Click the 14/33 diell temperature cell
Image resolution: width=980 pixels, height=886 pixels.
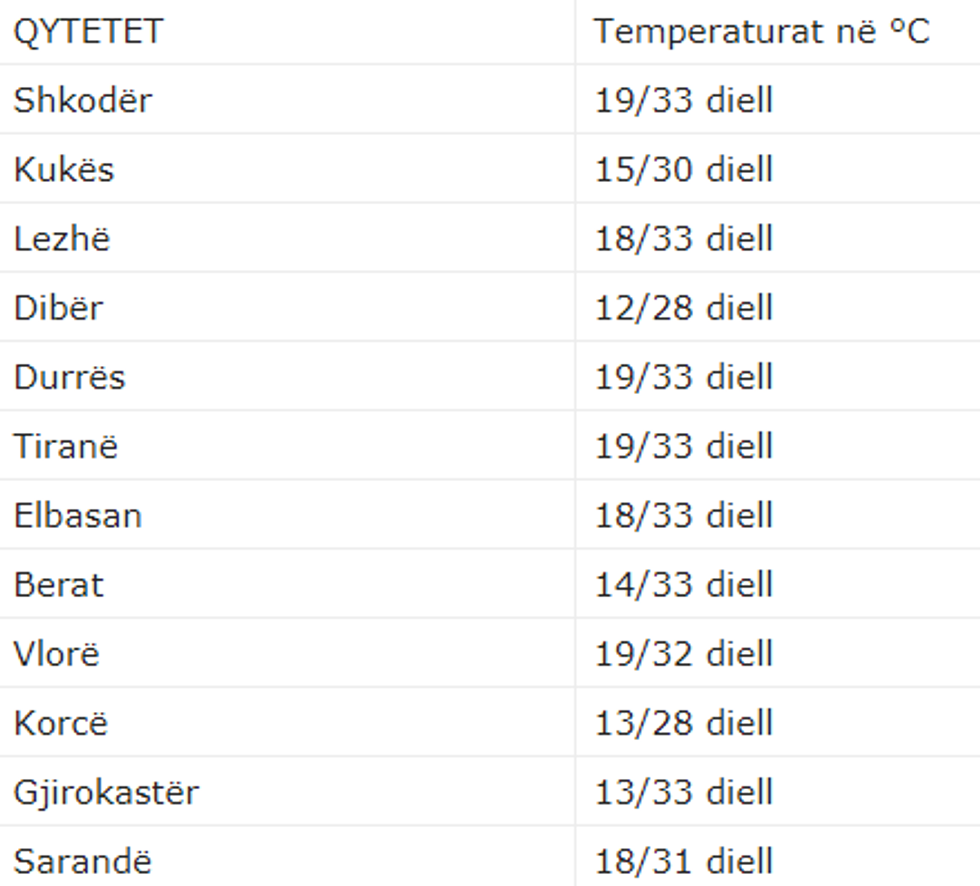[x=684, y=585]
